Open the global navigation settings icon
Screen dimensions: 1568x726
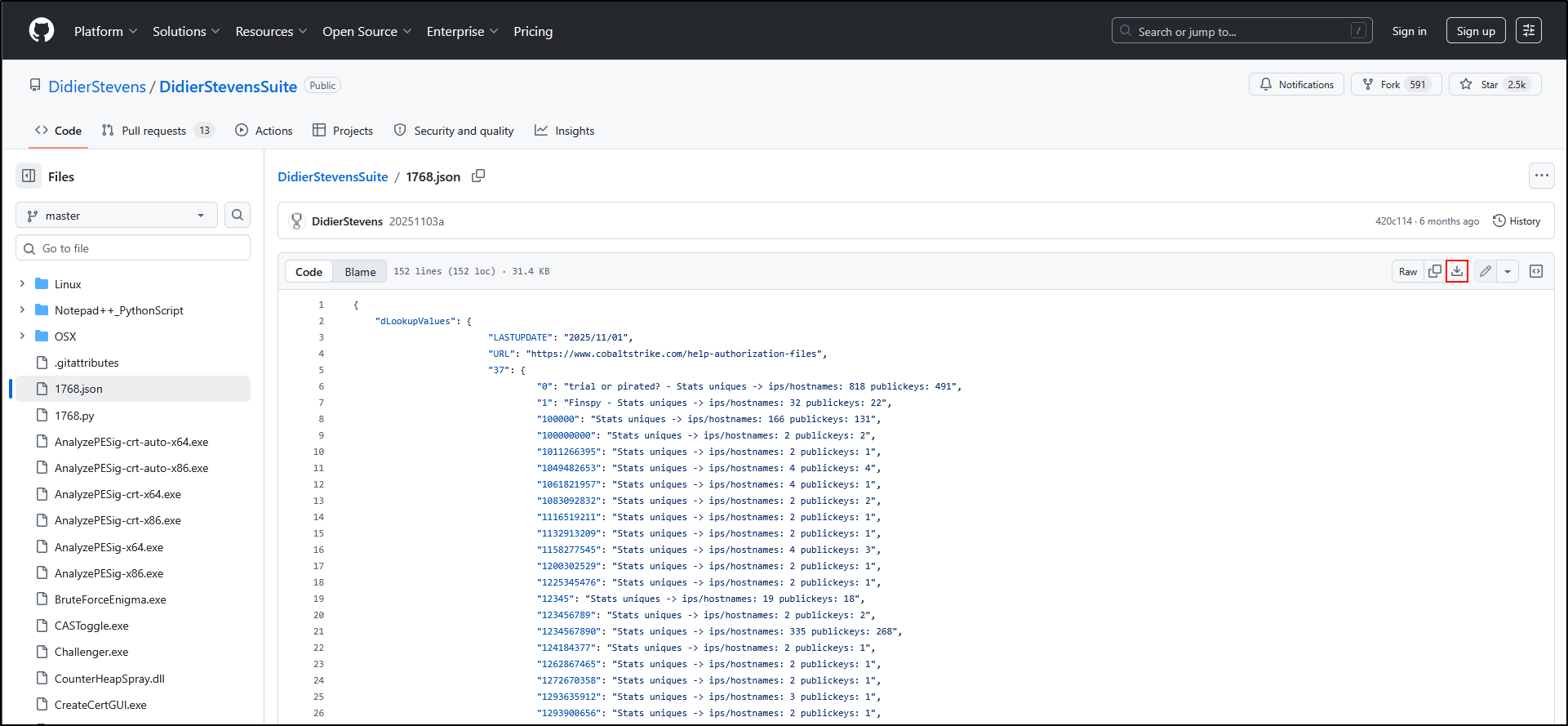coord(1529,31)
